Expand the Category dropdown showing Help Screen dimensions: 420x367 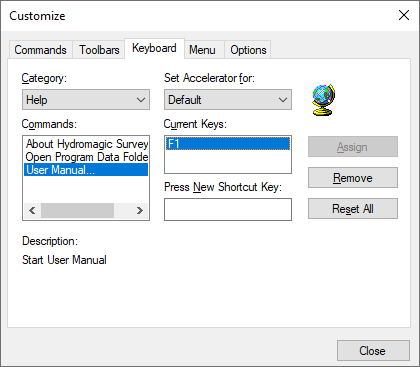(x=86, y=100)
